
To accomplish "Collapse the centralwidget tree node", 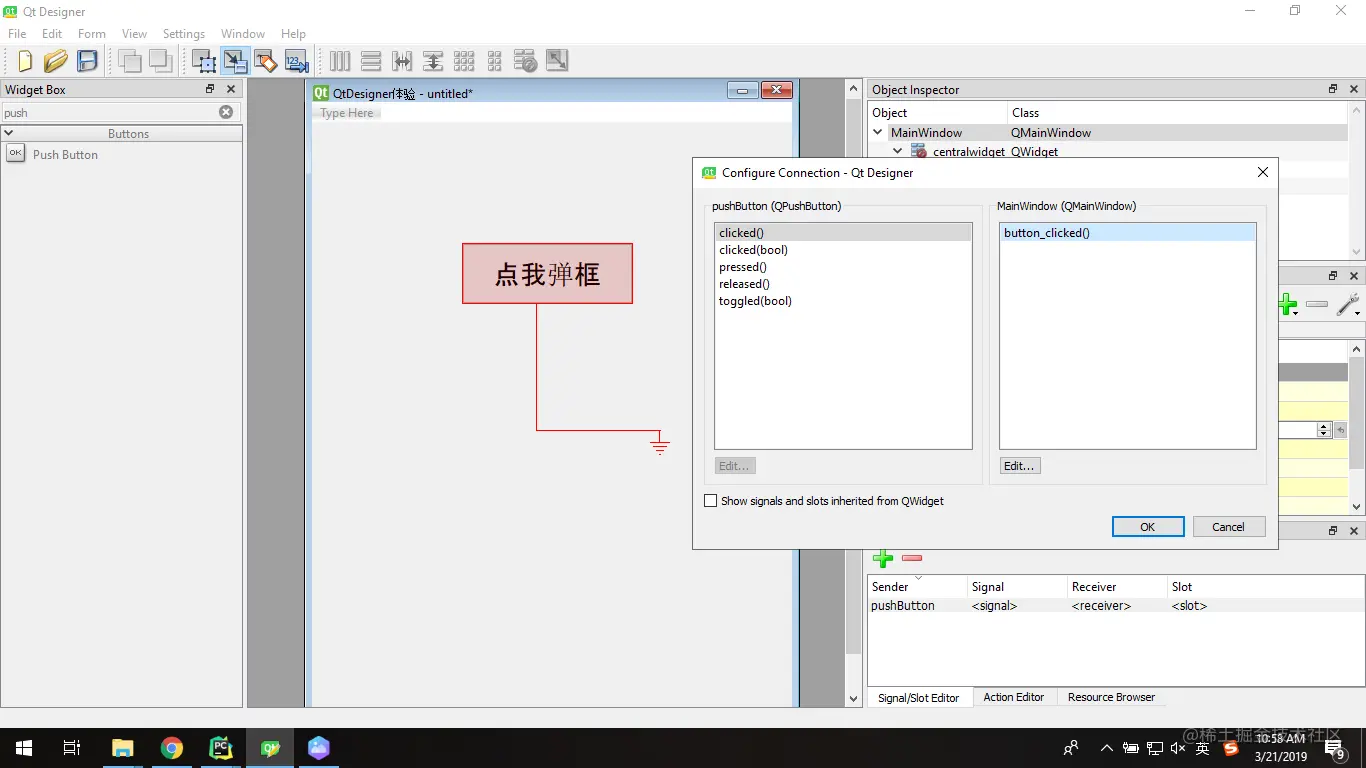I will pos(898,152).
